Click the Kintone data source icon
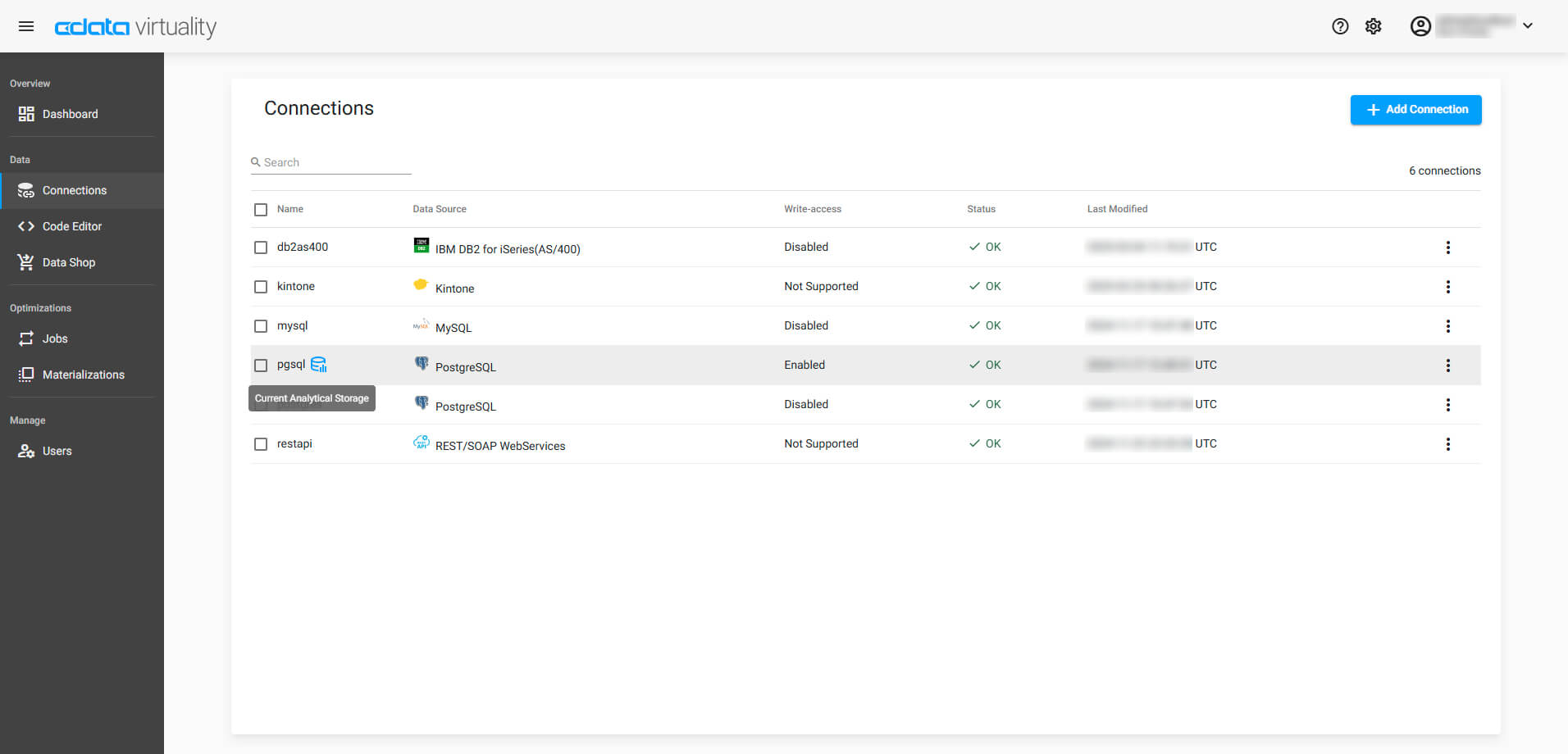 pyautogui.click(x=421, y=284)
